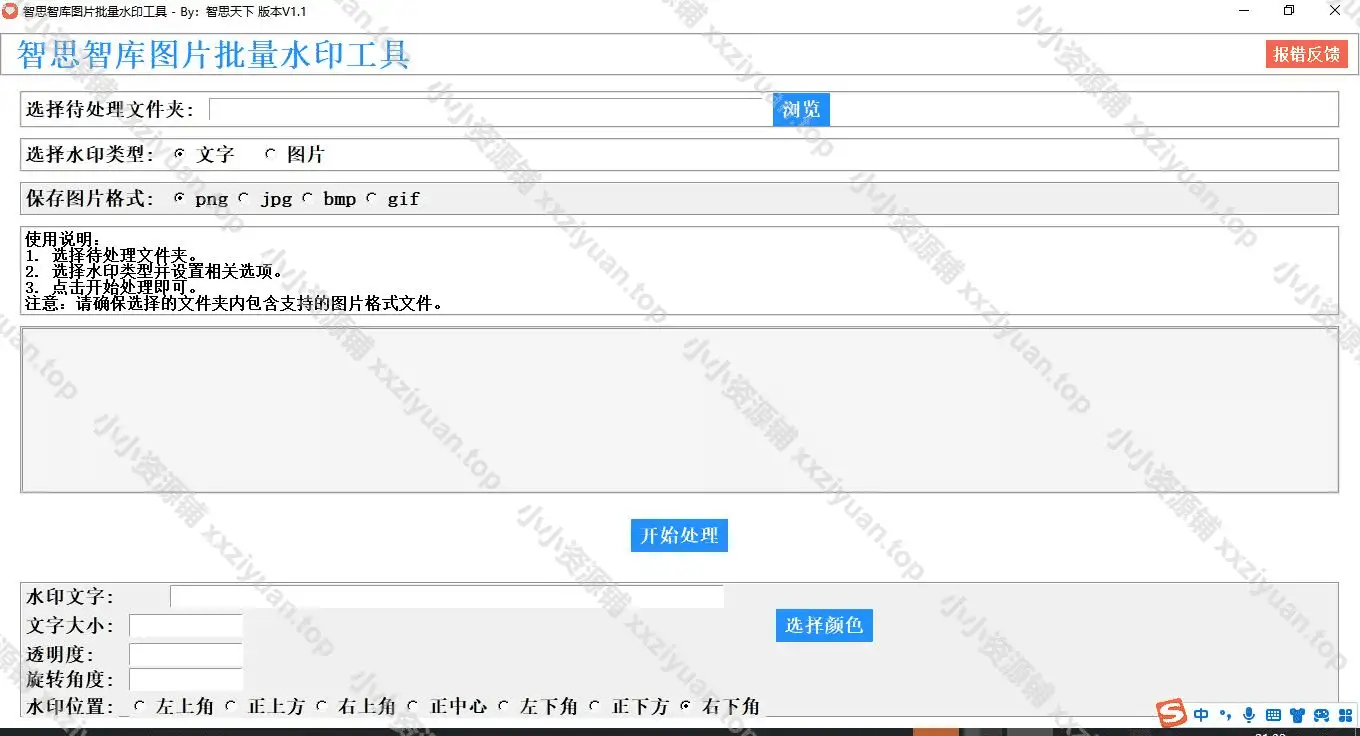
Task: Open the Sogou toolbox grid icon
Action: (x=1345, y=715)
